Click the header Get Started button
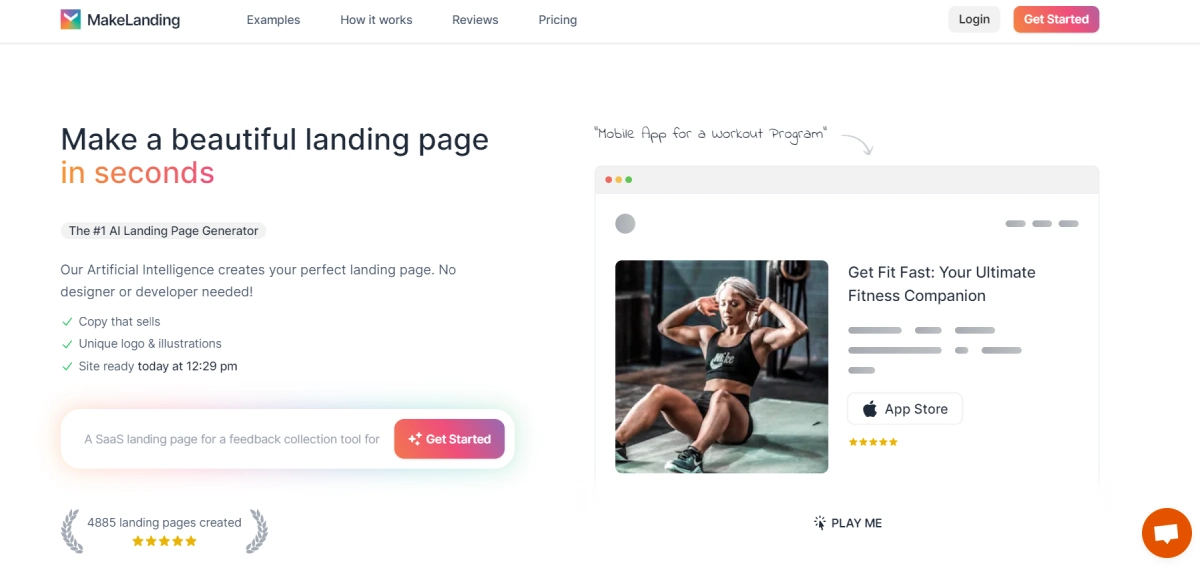This screenshot has width=1200, height=566. pos(1056,19)
